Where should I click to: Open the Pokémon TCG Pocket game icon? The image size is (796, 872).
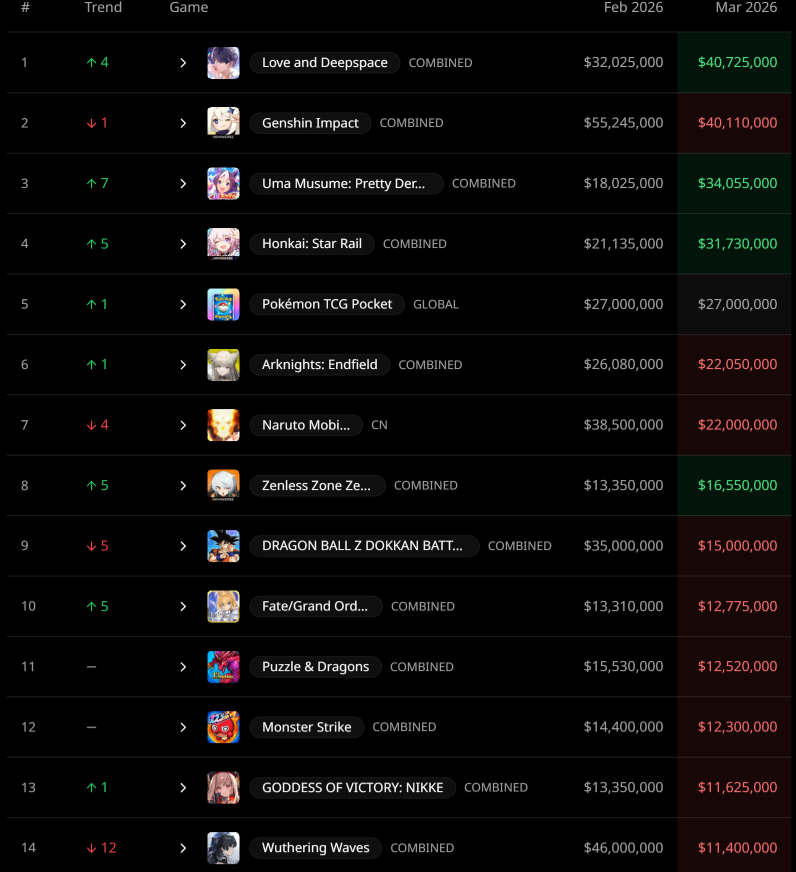click(223, 304)
